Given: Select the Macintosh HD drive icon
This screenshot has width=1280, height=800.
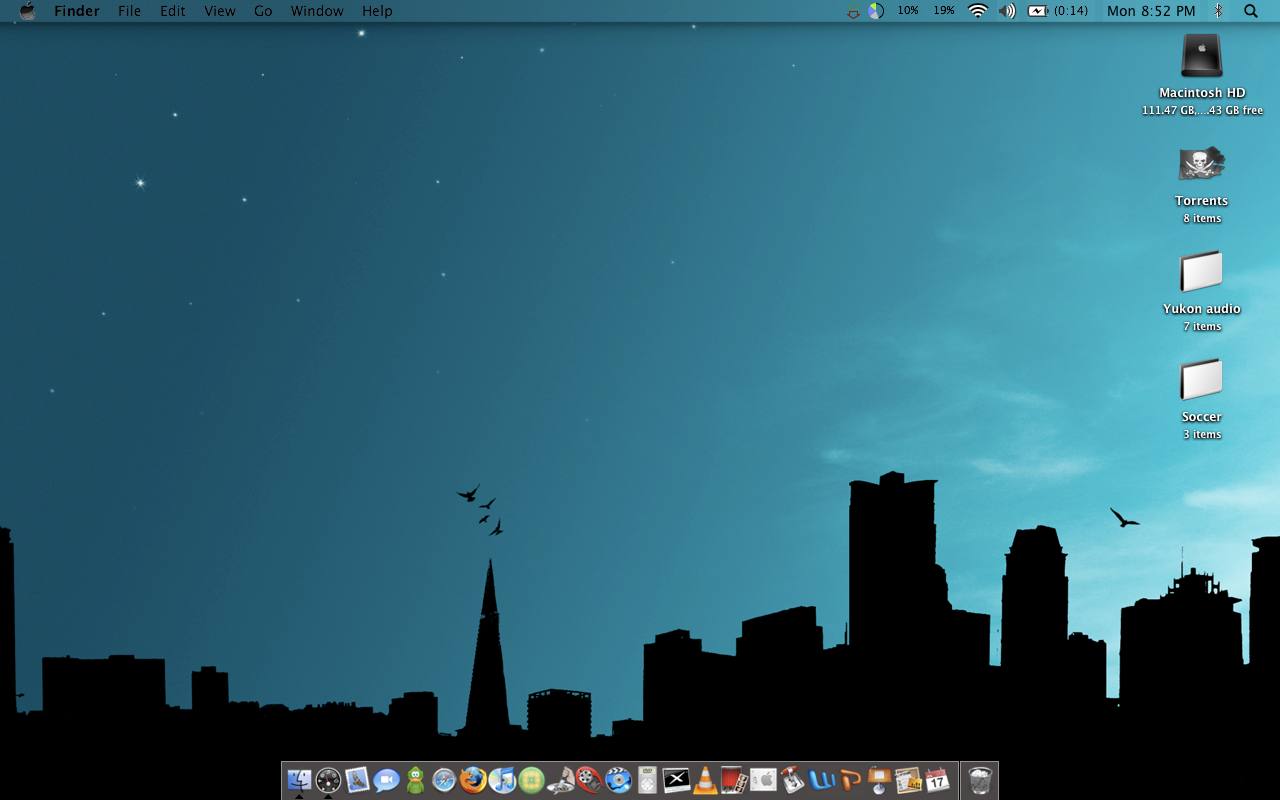Looking at the screenshot, I should point(1201,56).
